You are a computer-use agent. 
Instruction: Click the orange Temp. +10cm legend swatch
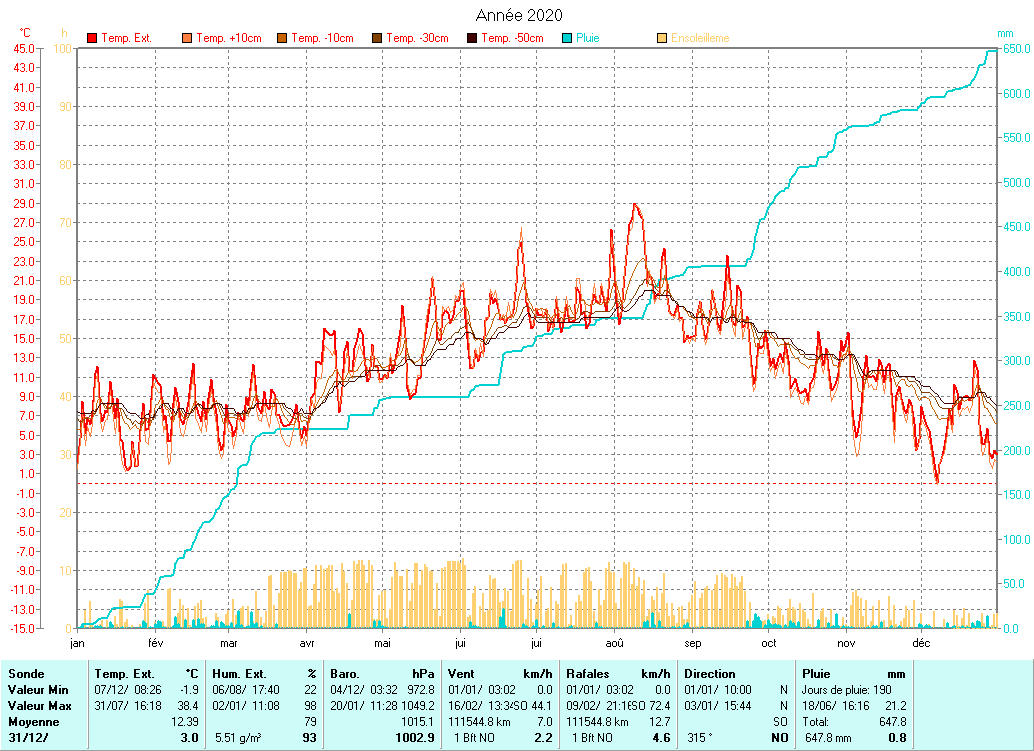187,38
